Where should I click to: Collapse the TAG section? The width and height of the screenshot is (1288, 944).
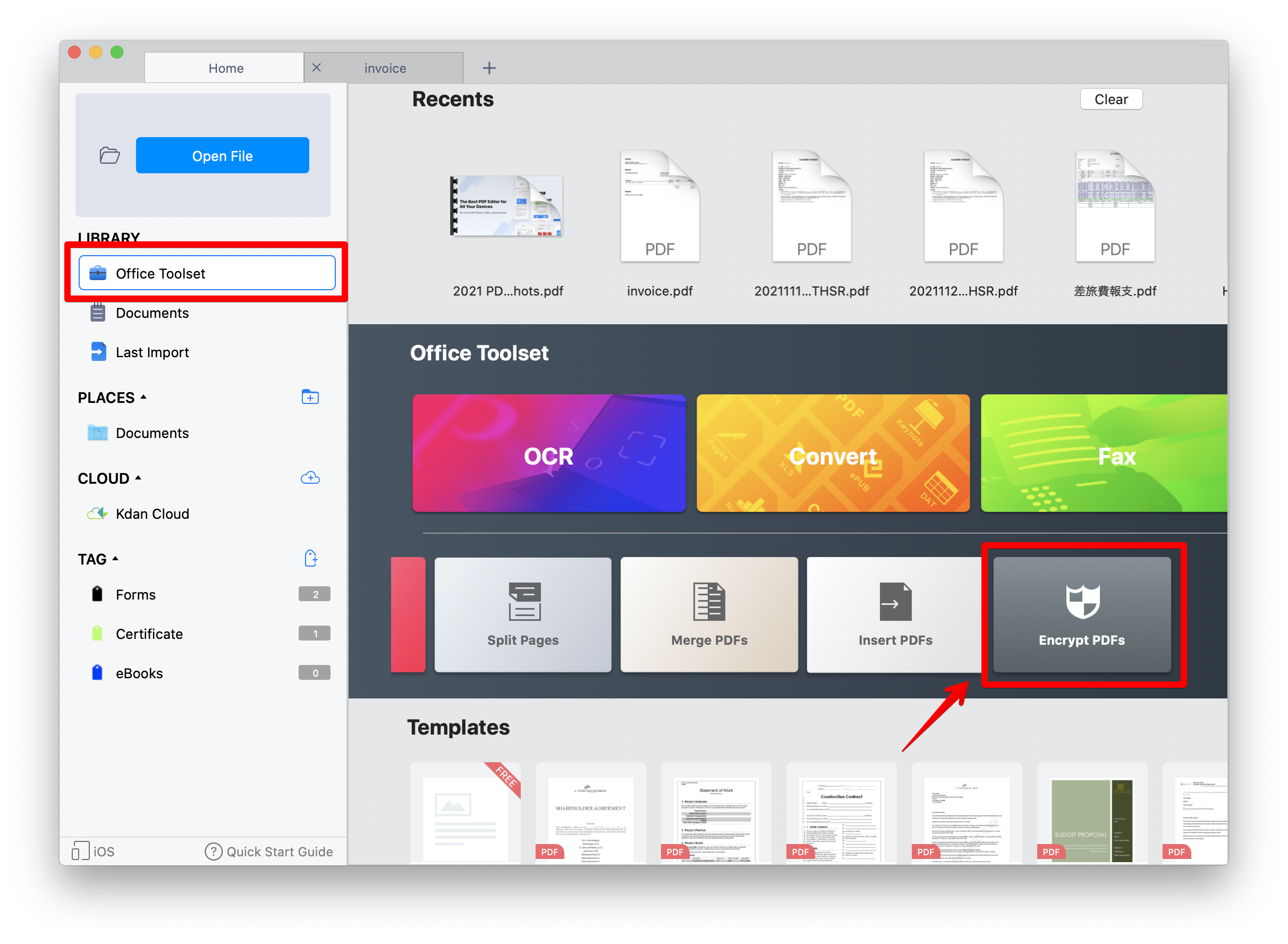click(115, 559)
